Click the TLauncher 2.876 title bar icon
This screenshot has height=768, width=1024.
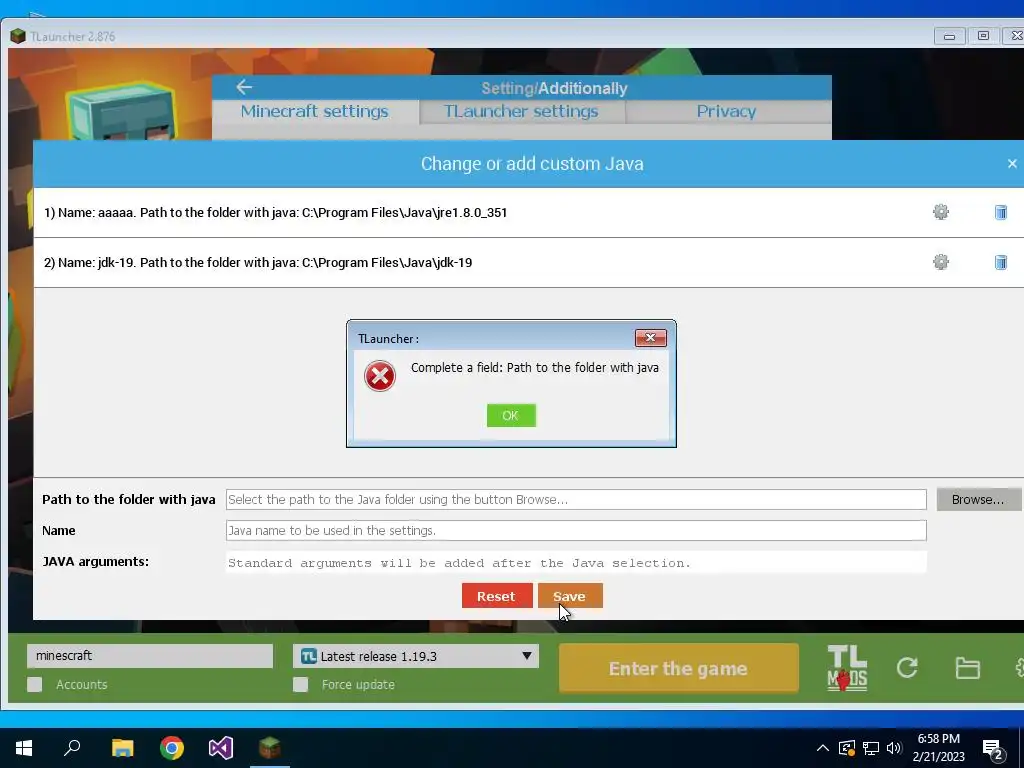coord(18,37)
